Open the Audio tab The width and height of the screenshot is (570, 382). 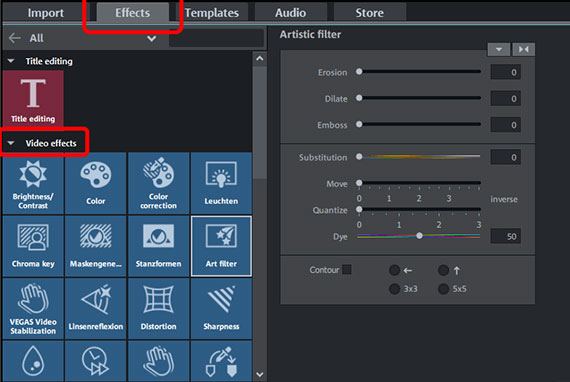tap(290, 13)
